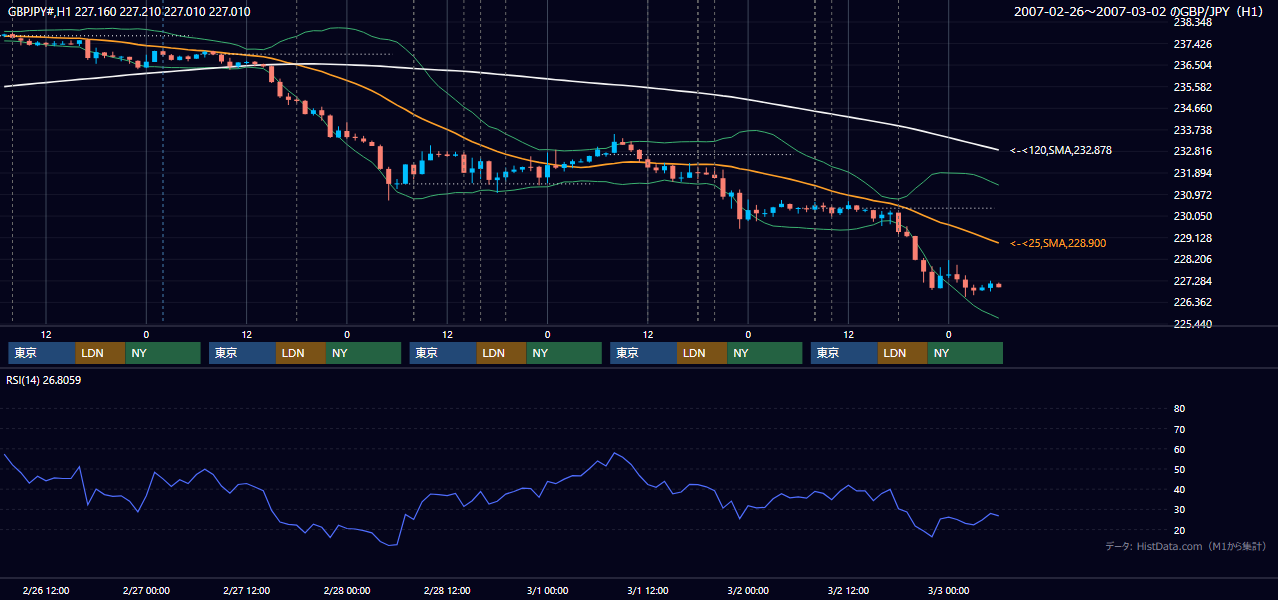Screen dimensions: 1278x600
Task: Click RSI scale level 60
Action: [1179, 449]
